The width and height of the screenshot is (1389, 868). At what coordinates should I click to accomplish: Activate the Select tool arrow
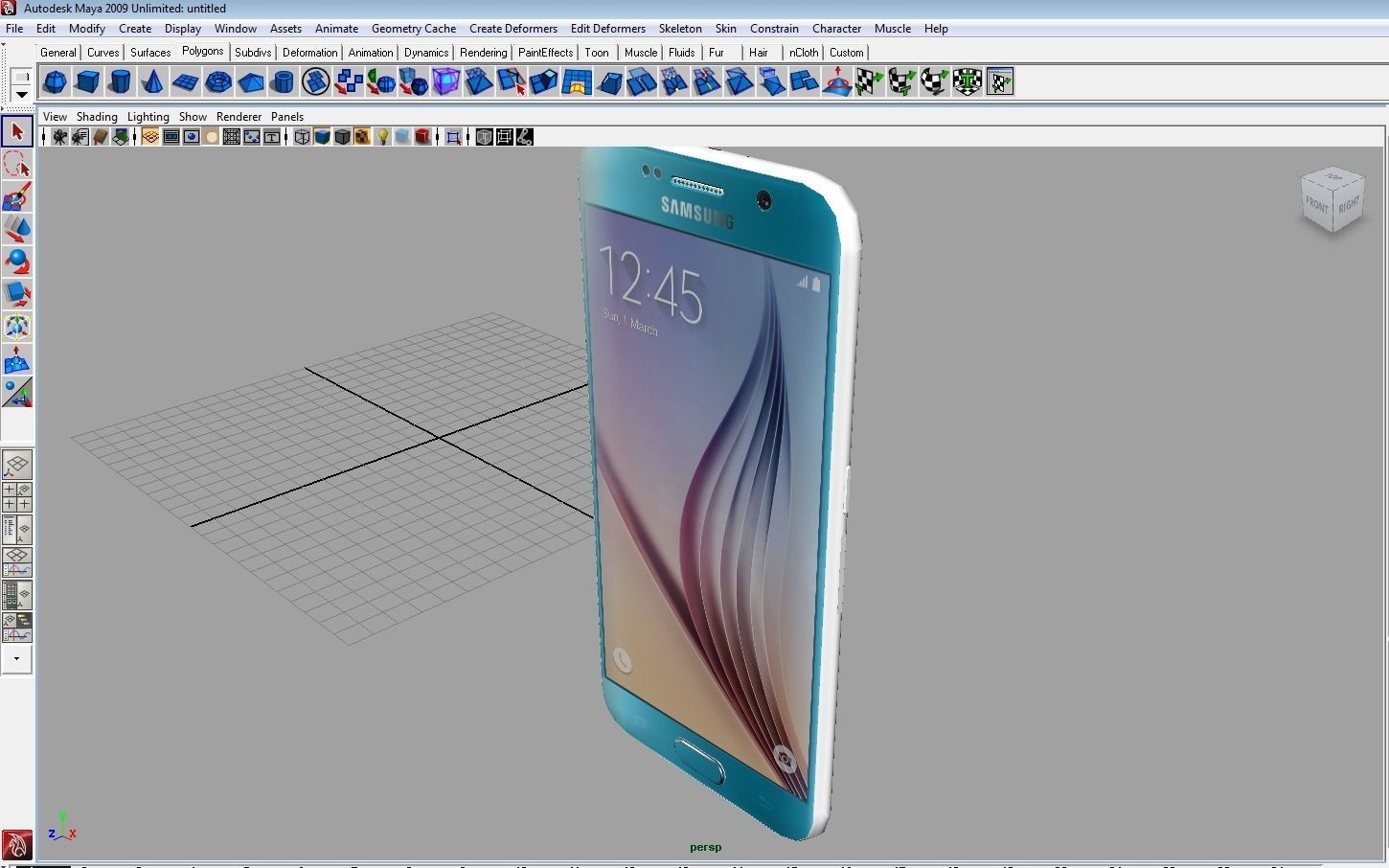[16, 131]
